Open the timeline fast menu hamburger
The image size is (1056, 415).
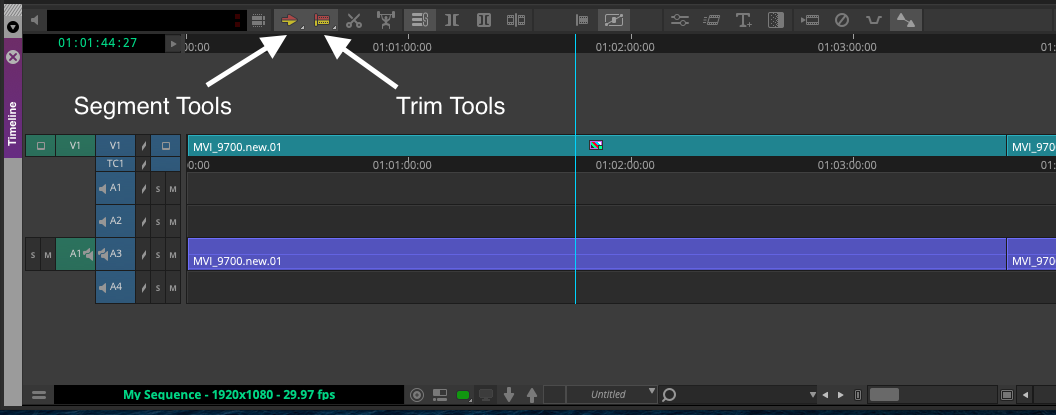click(38, 395)
